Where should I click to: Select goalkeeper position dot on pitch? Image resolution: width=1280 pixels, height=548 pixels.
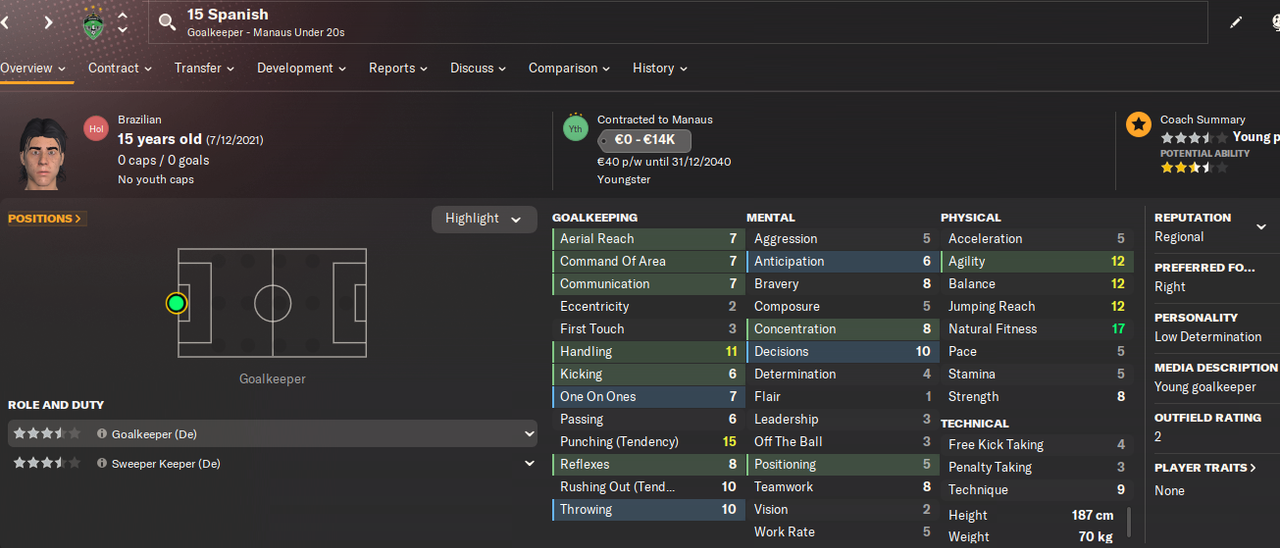(x=177, y=303)
